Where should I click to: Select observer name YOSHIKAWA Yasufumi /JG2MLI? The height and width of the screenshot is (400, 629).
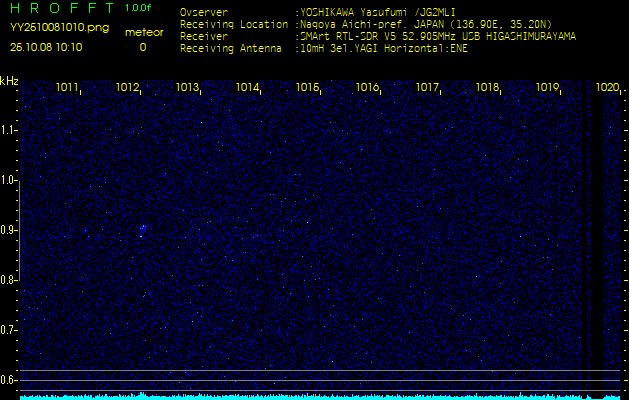point(377,12)
